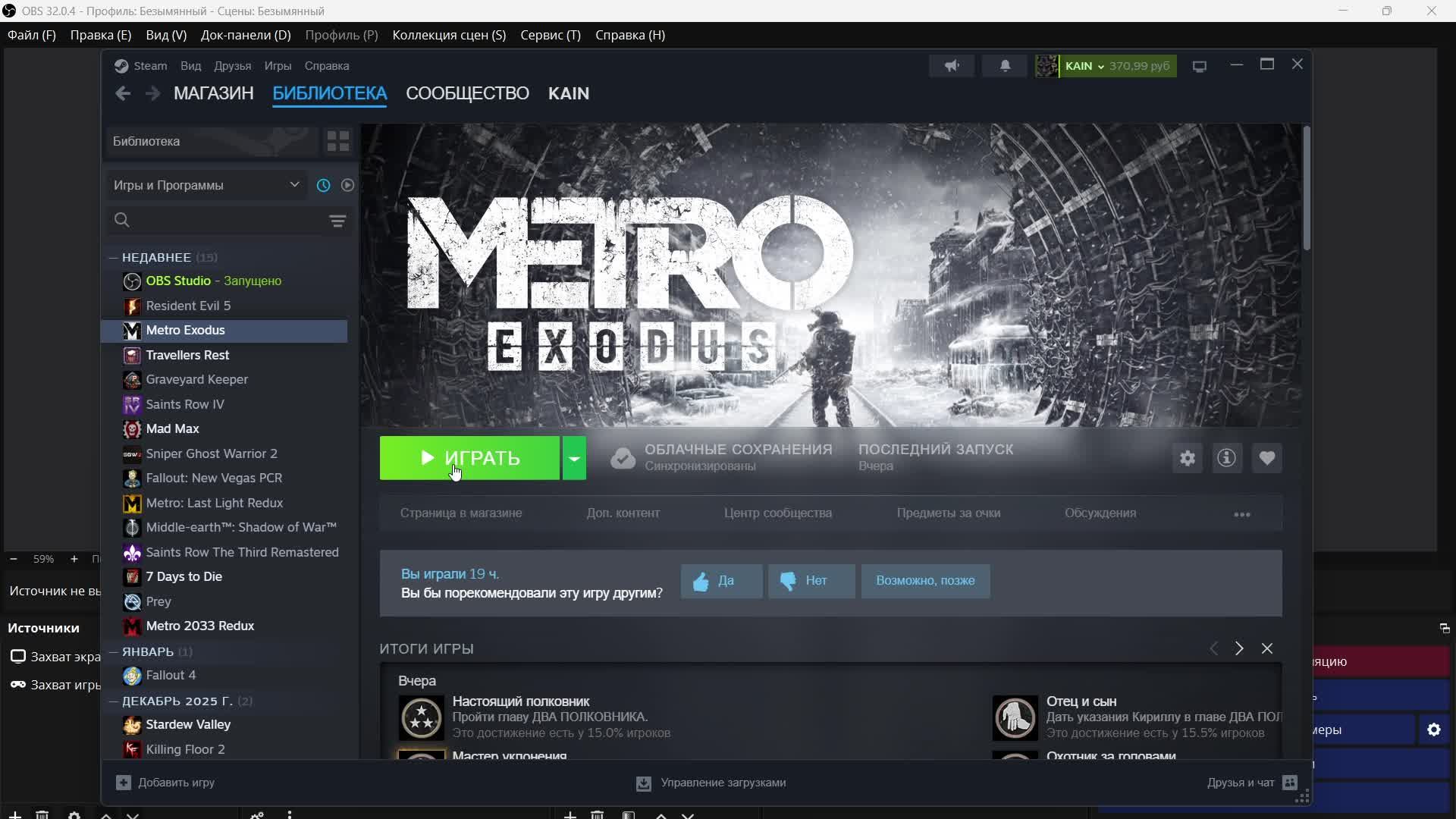Screen dimensions: 1456x819
Task: Add Metro Exodus to favorites heart
Action: (x=1266, y=458)
